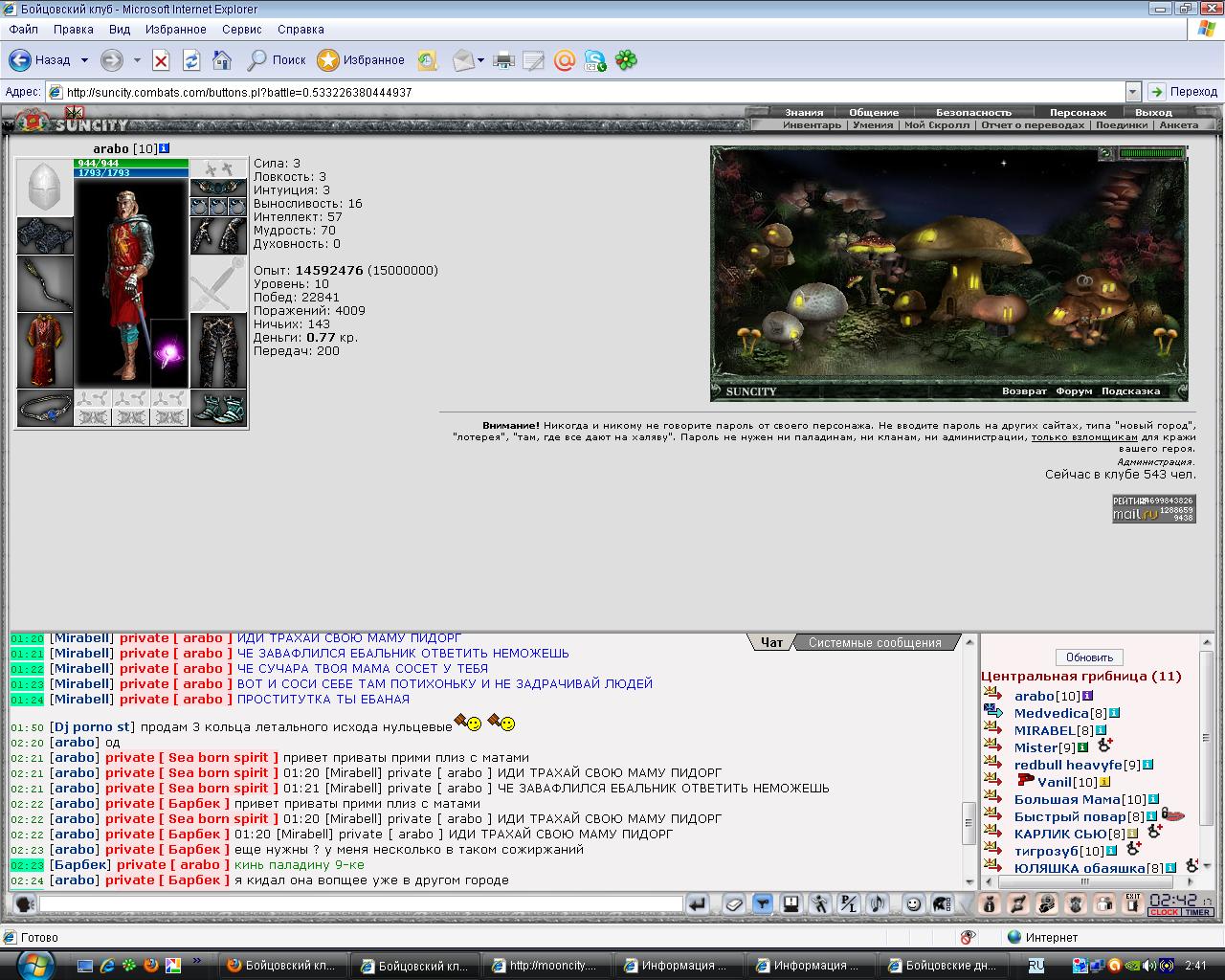Open the Избранное menu in menu bar
The width and height of the screenshot is (1225, 980).
[176, 30]
